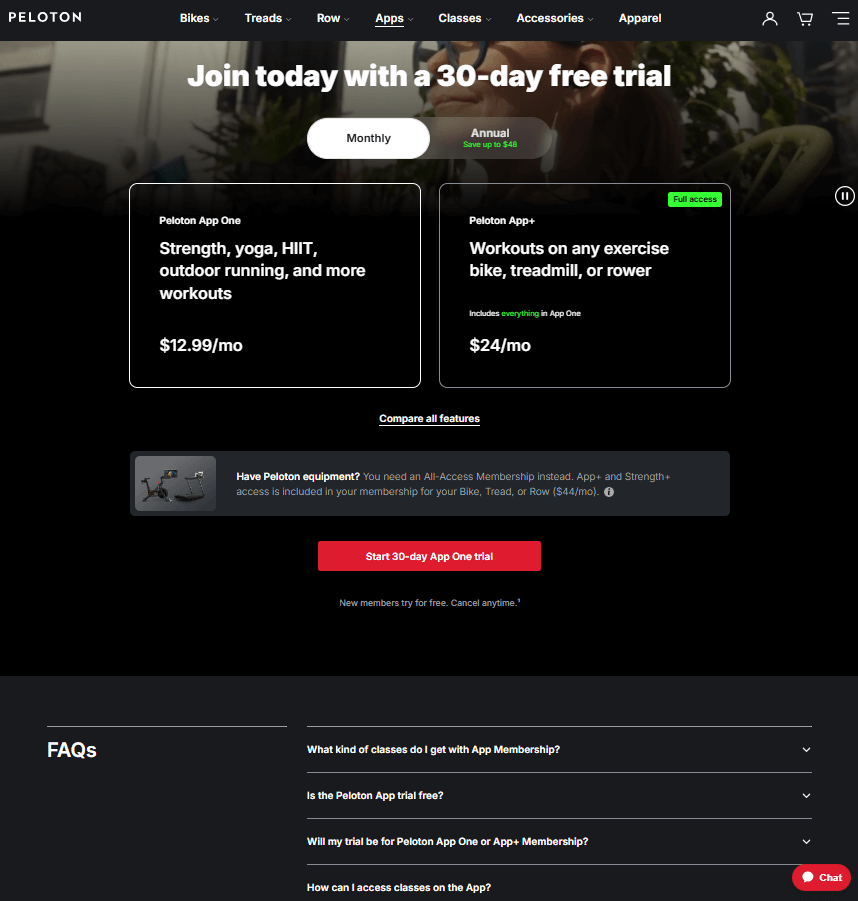The width and height of the screenshot is (858, 901).
Task: Open the shopping cart icon
Action: [x=805, y=19]
